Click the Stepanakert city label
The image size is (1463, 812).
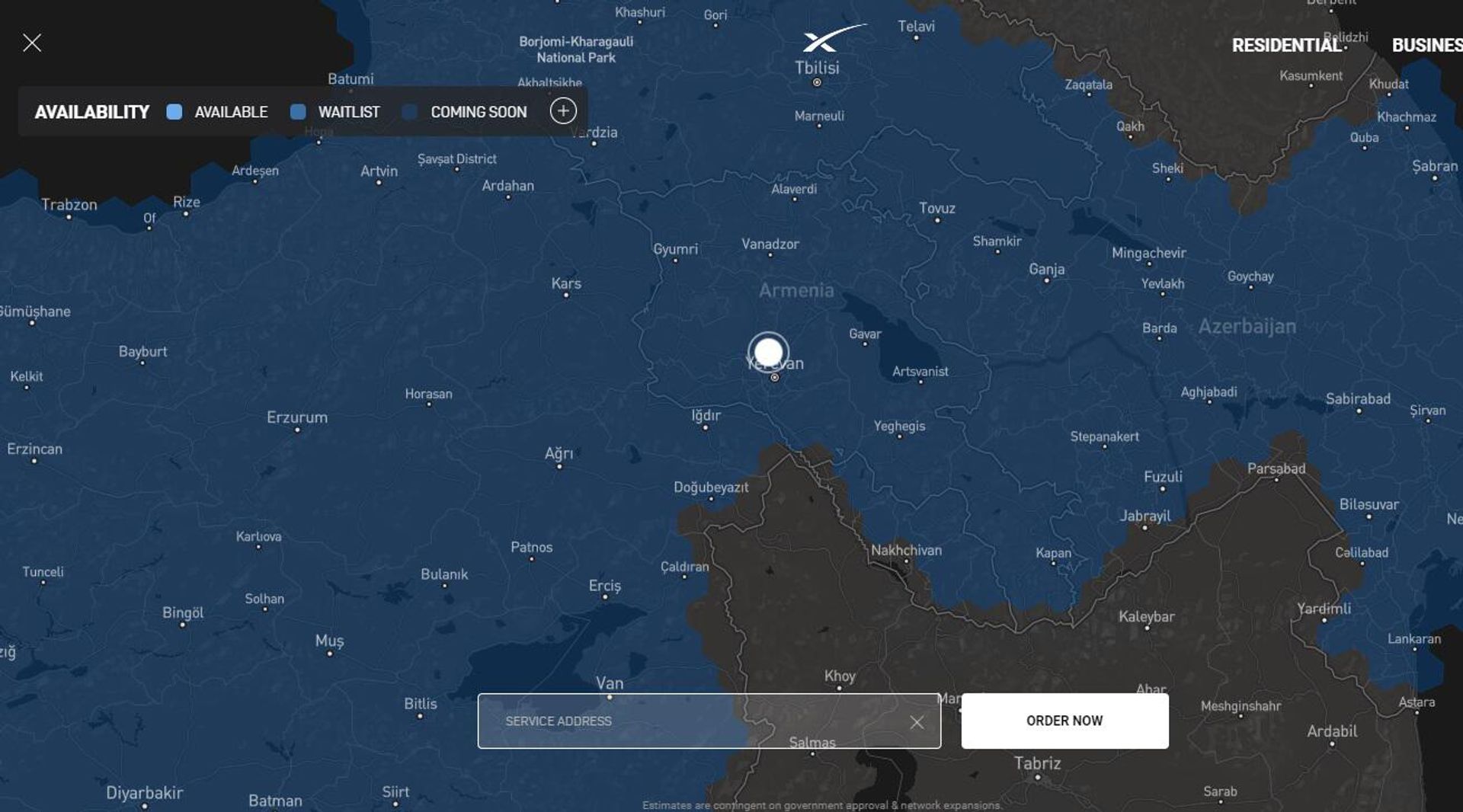point(1104,436)
